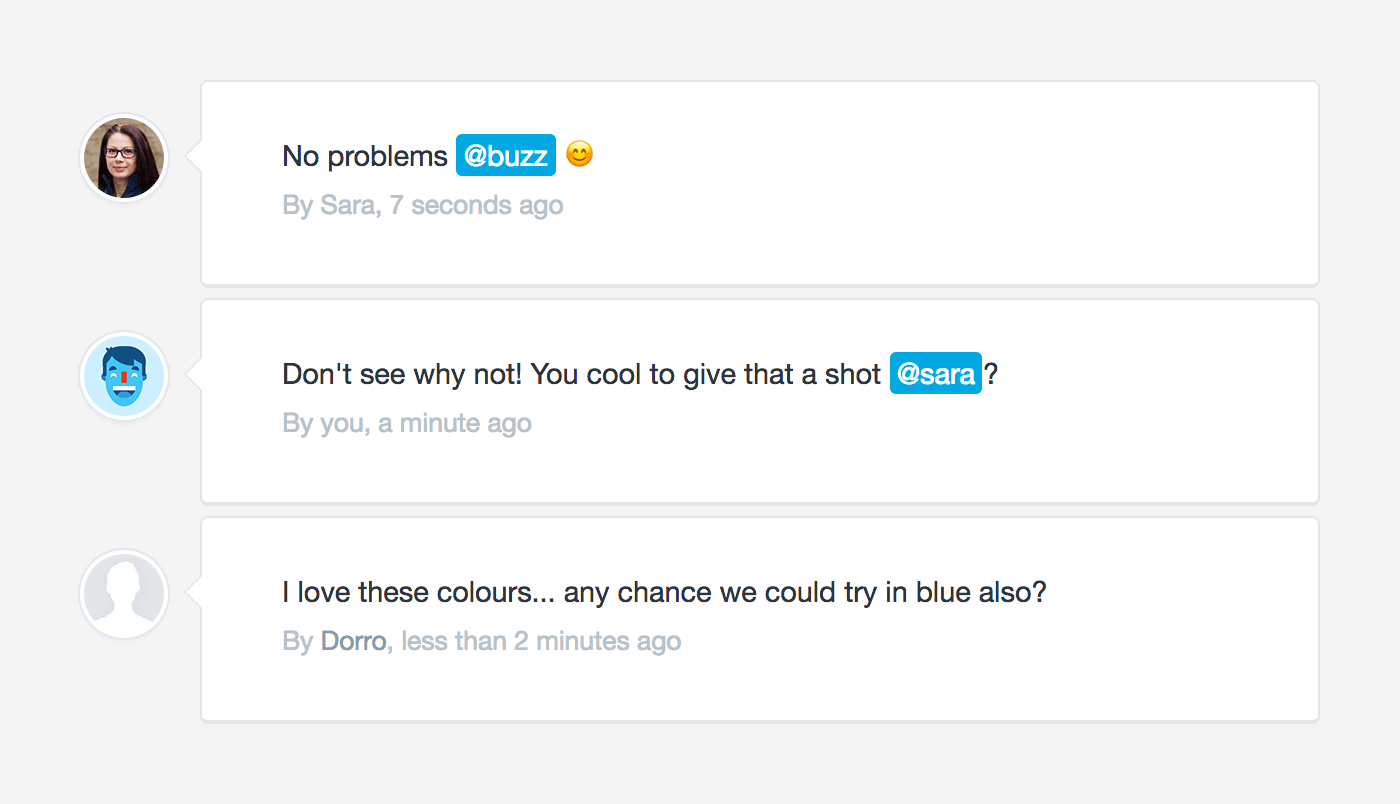This screenshot has width=1400, height=804.
Task: Click the bubble pointer notch on Dorro's comment
Action: 194,594
